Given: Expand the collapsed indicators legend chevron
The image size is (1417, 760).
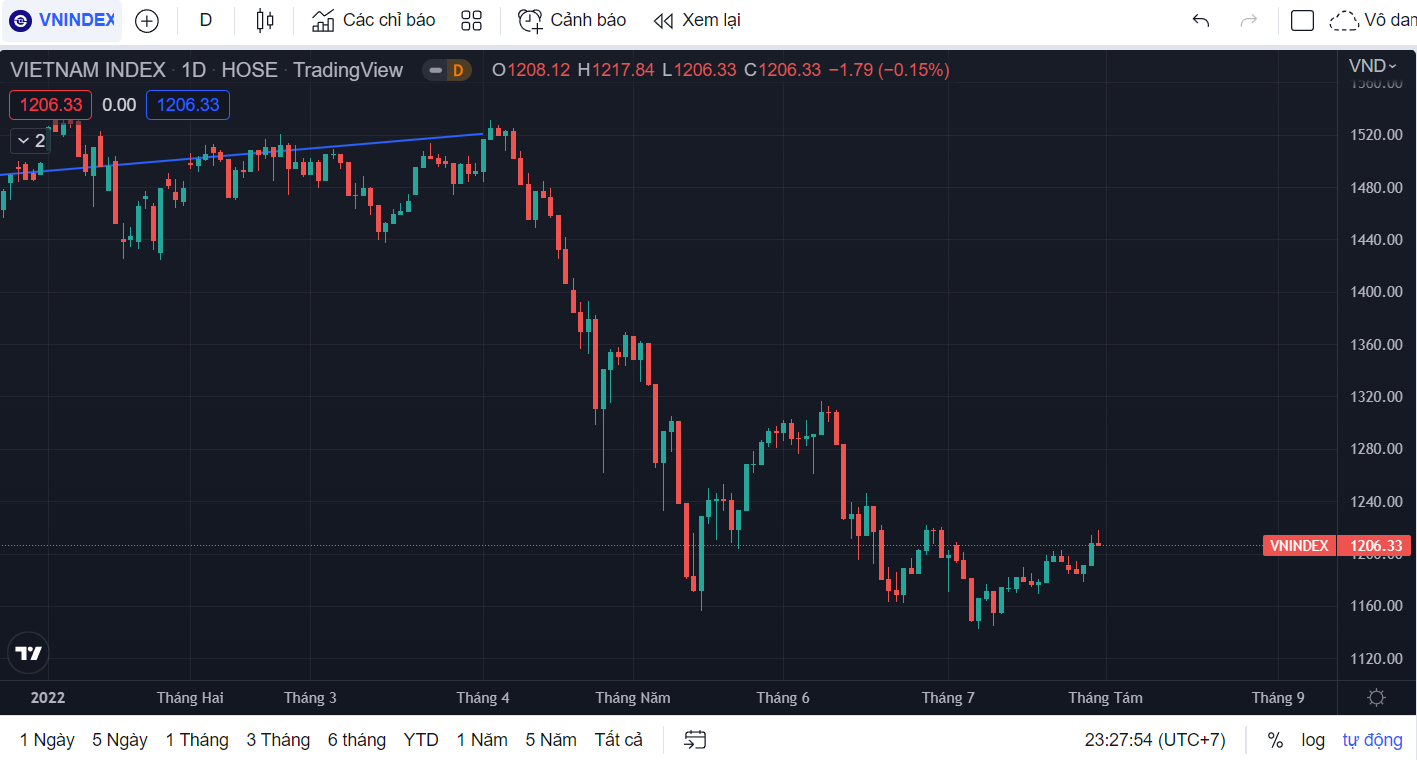Looking at the screenshot, I should [x=31, y=141].
